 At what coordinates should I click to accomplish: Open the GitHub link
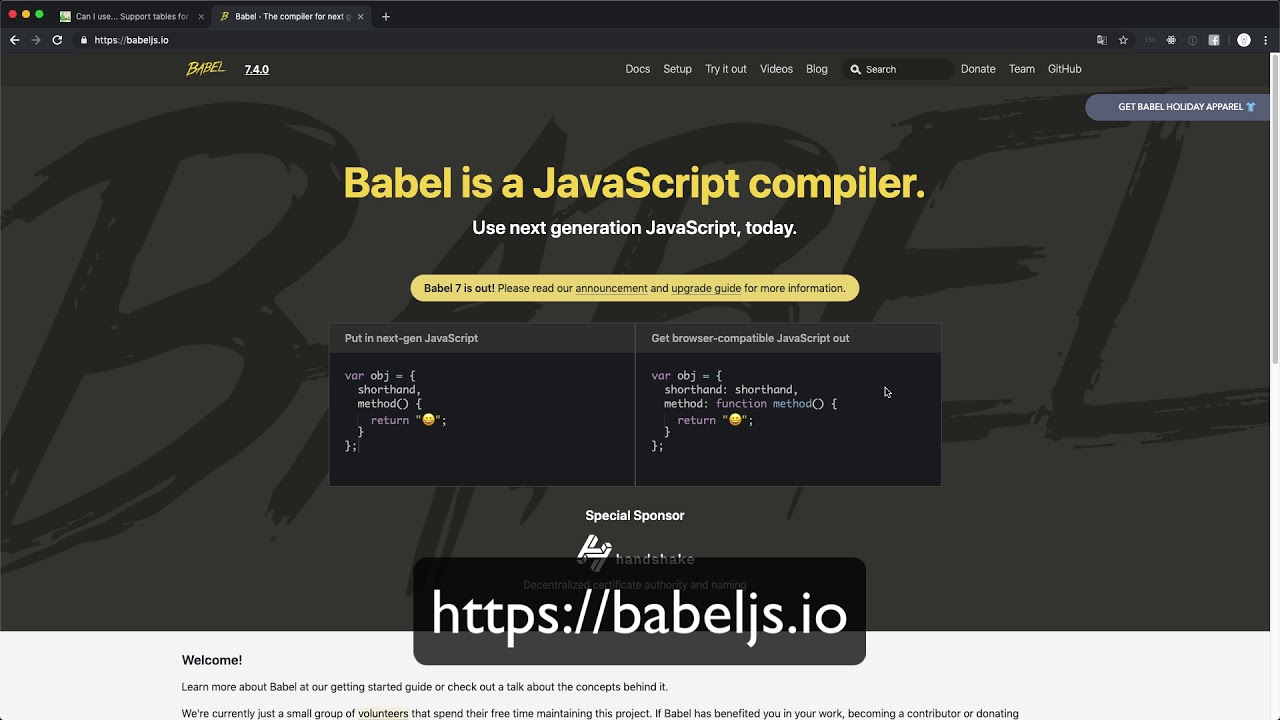1065,69
